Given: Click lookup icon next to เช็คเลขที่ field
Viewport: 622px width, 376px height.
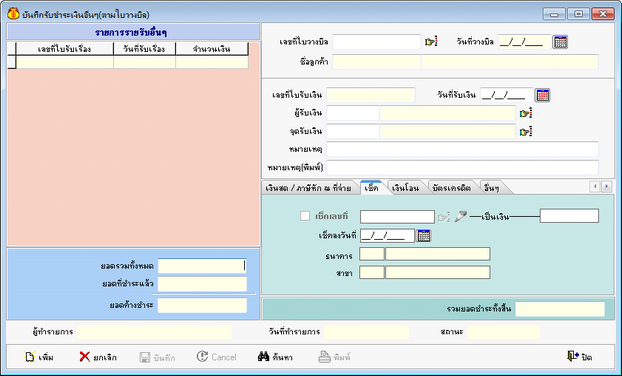Looking at the screenshot, I should click(444, 217).
